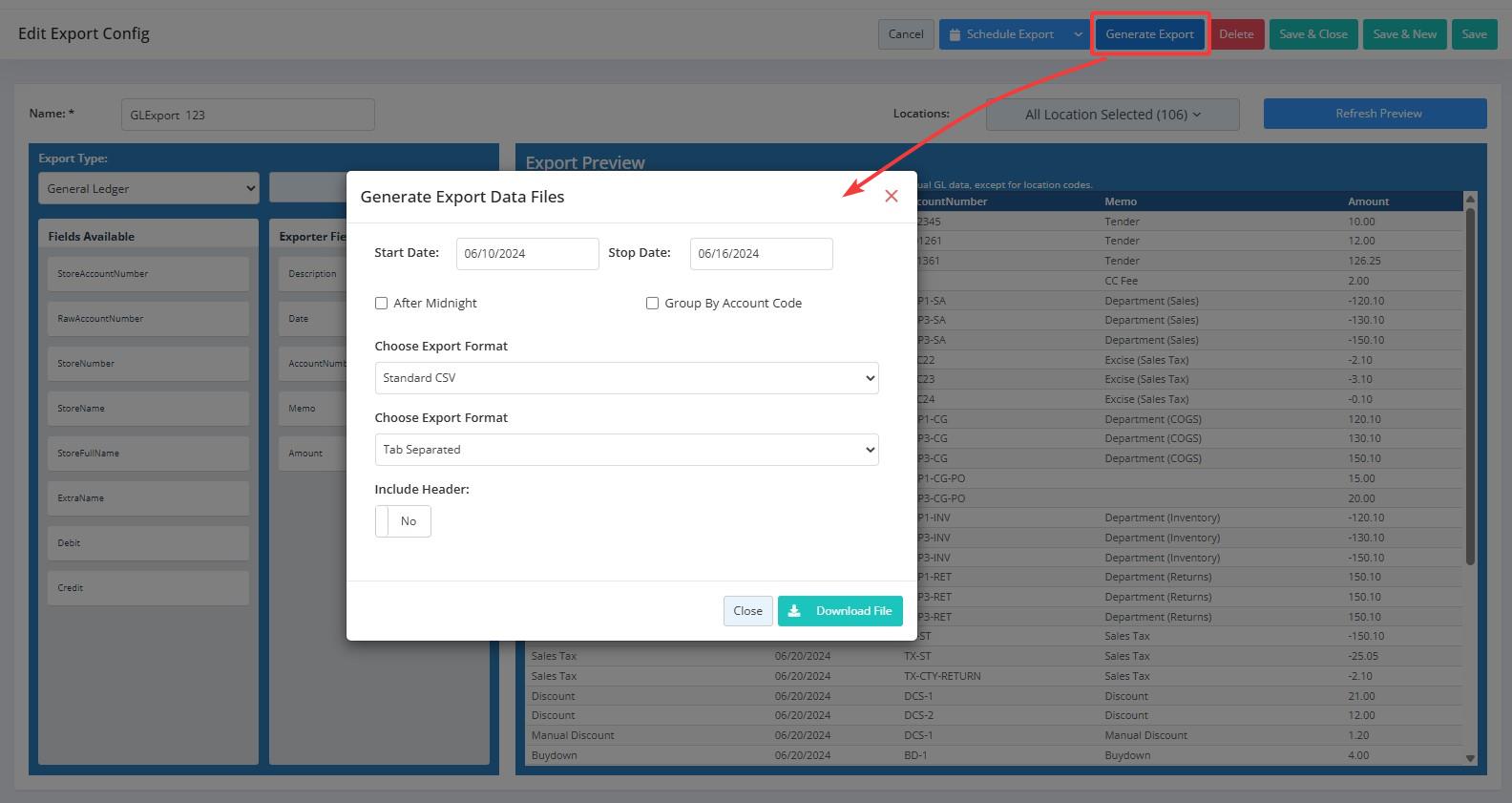Expand the Tab Separated dropdown

[x=626, y=450]
